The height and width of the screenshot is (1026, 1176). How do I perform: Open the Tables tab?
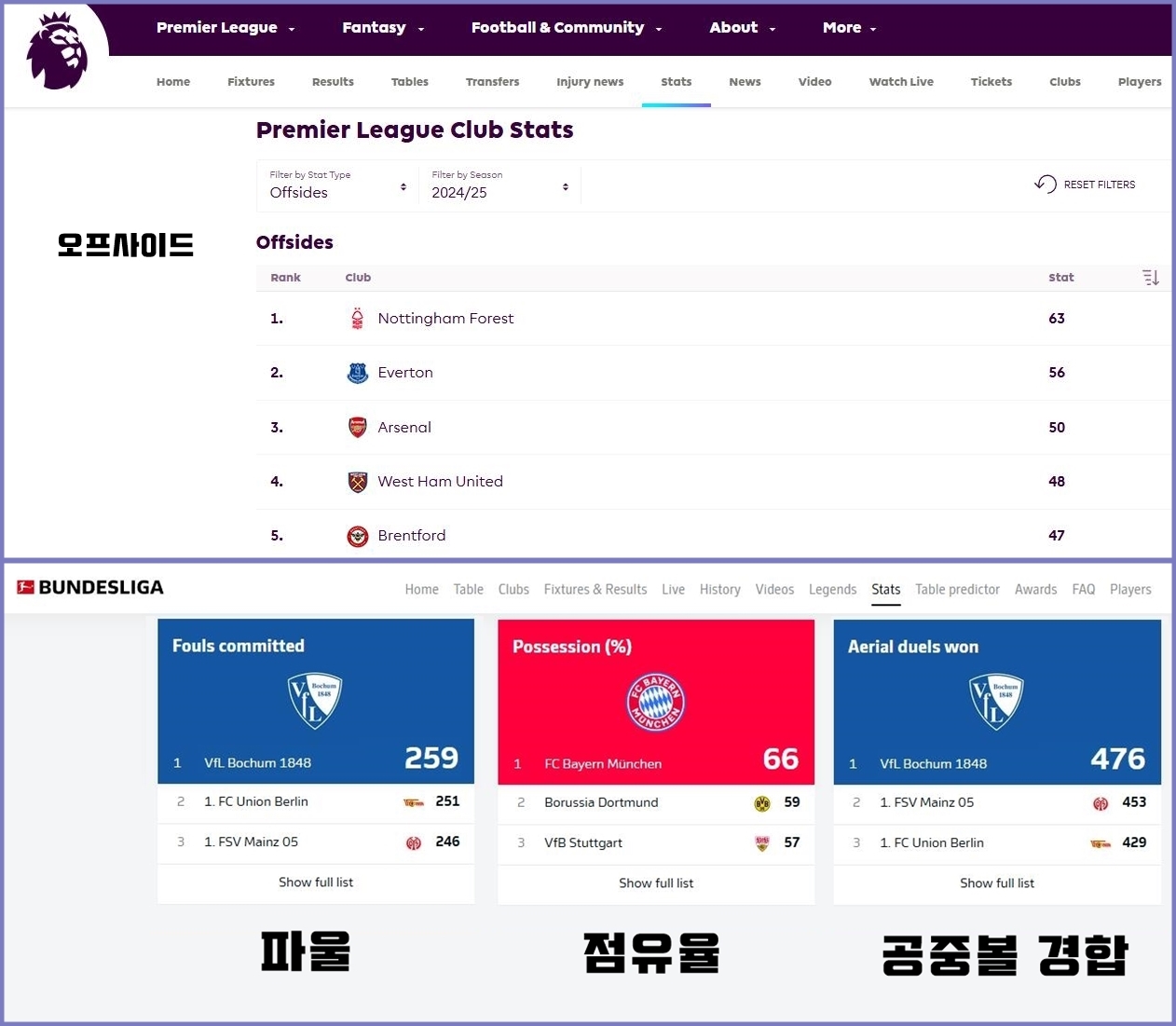point(410,82)
